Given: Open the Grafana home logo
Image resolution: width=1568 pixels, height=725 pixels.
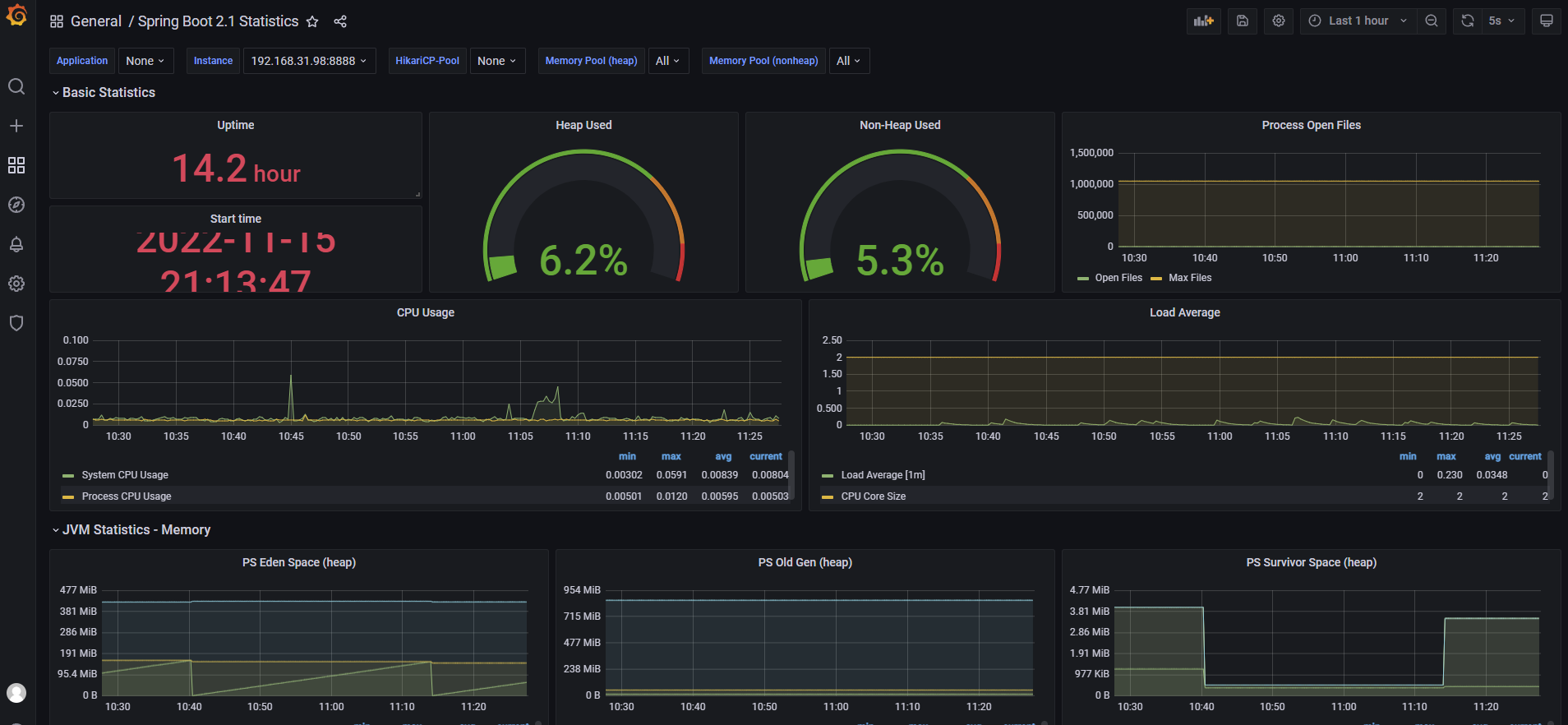Looking at the screenshot, I should [16, 16].
